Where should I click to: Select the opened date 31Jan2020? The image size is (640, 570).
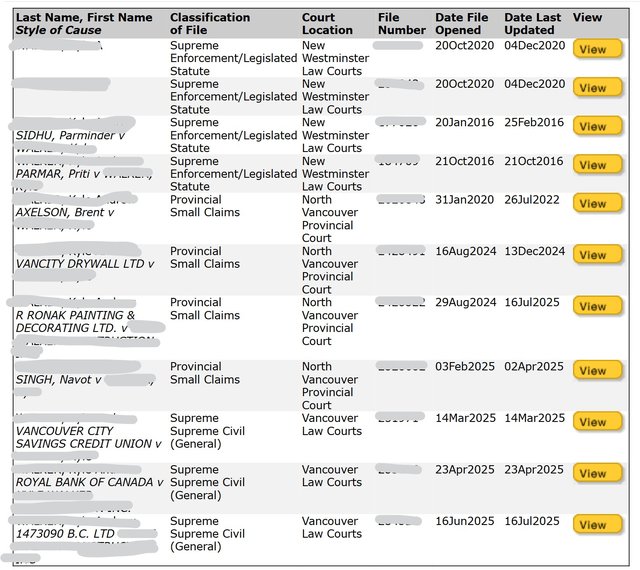[x=464, y=200]
